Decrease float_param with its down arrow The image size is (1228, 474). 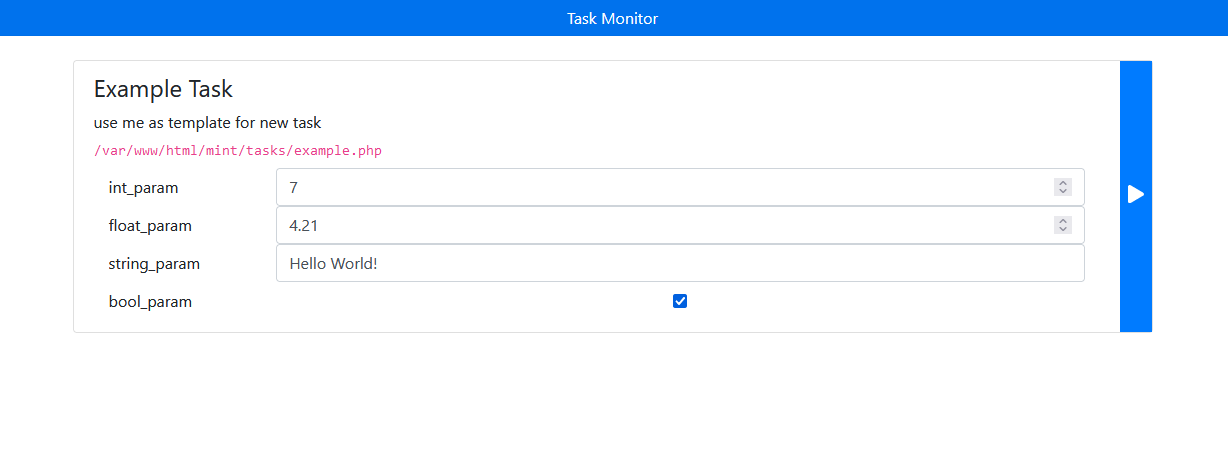[1063, 229]
